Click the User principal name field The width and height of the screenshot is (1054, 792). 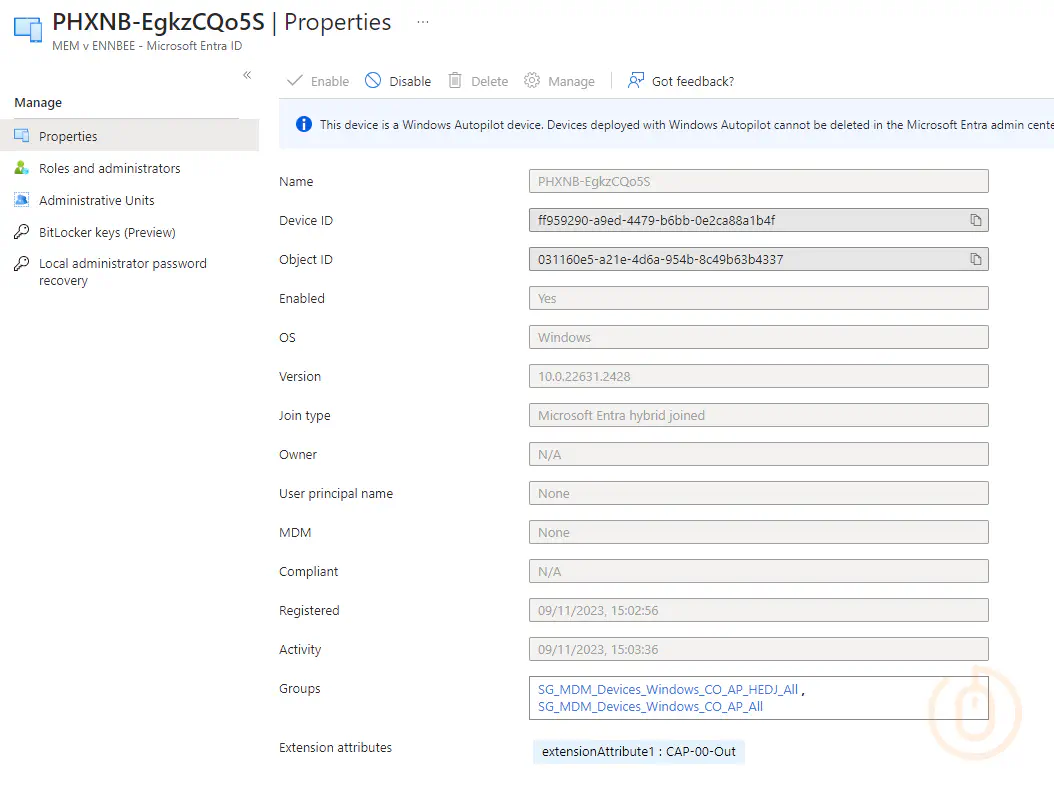(x=758, y=493)
